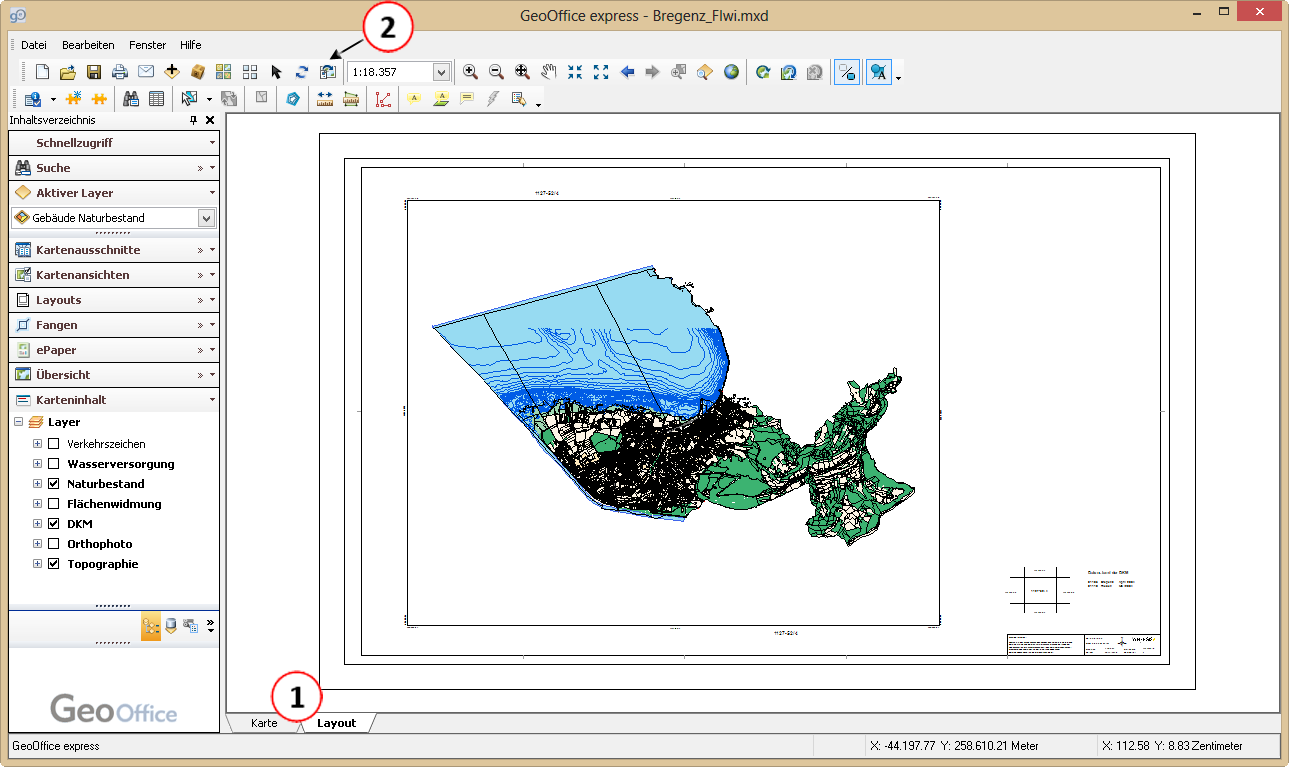Enable the Verkehrszeichen layer checkbox
Screen dimensions: 1289x767
click(x=54, y=444)
